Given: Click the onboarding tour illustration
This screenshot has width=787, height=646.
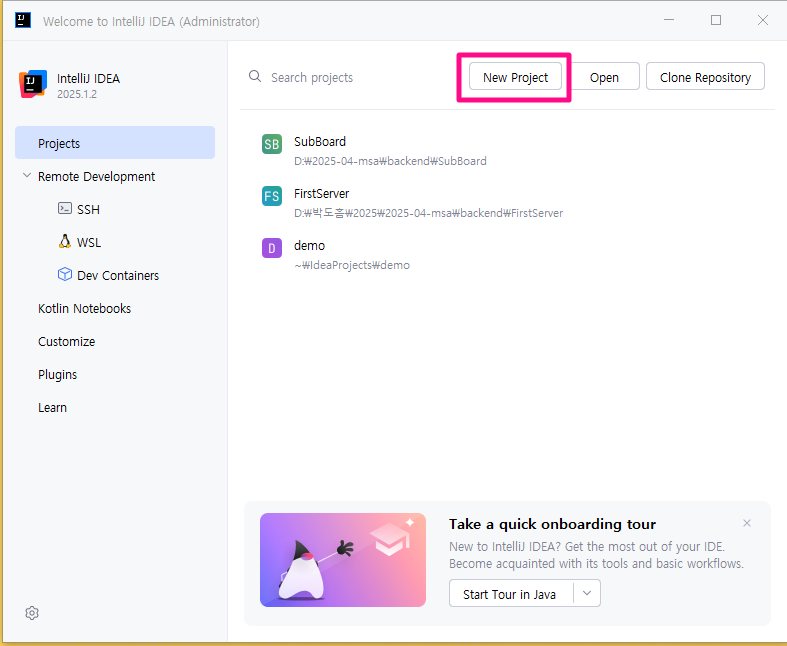Looking at the screenshot, I should tap(343, 560).
